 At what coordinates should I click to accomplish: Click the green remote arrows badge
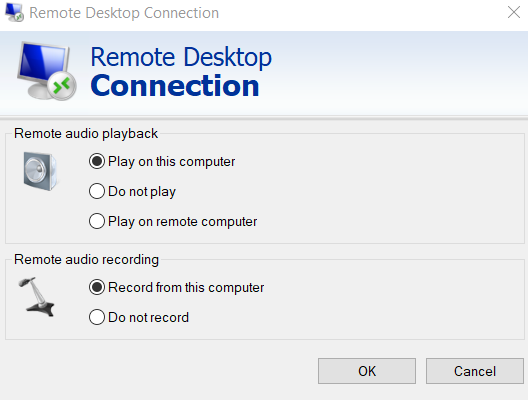click(62, 86)
